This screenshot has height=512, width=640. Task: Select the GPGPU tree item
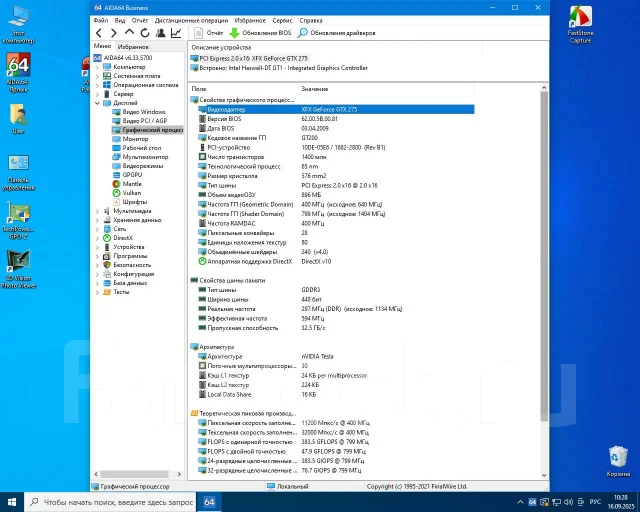[x=127, y=175]
